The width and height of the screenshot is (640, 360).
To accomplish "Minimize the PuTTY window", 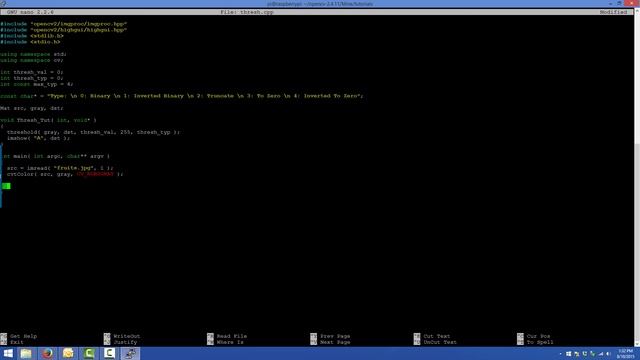I will click(611, 3).
